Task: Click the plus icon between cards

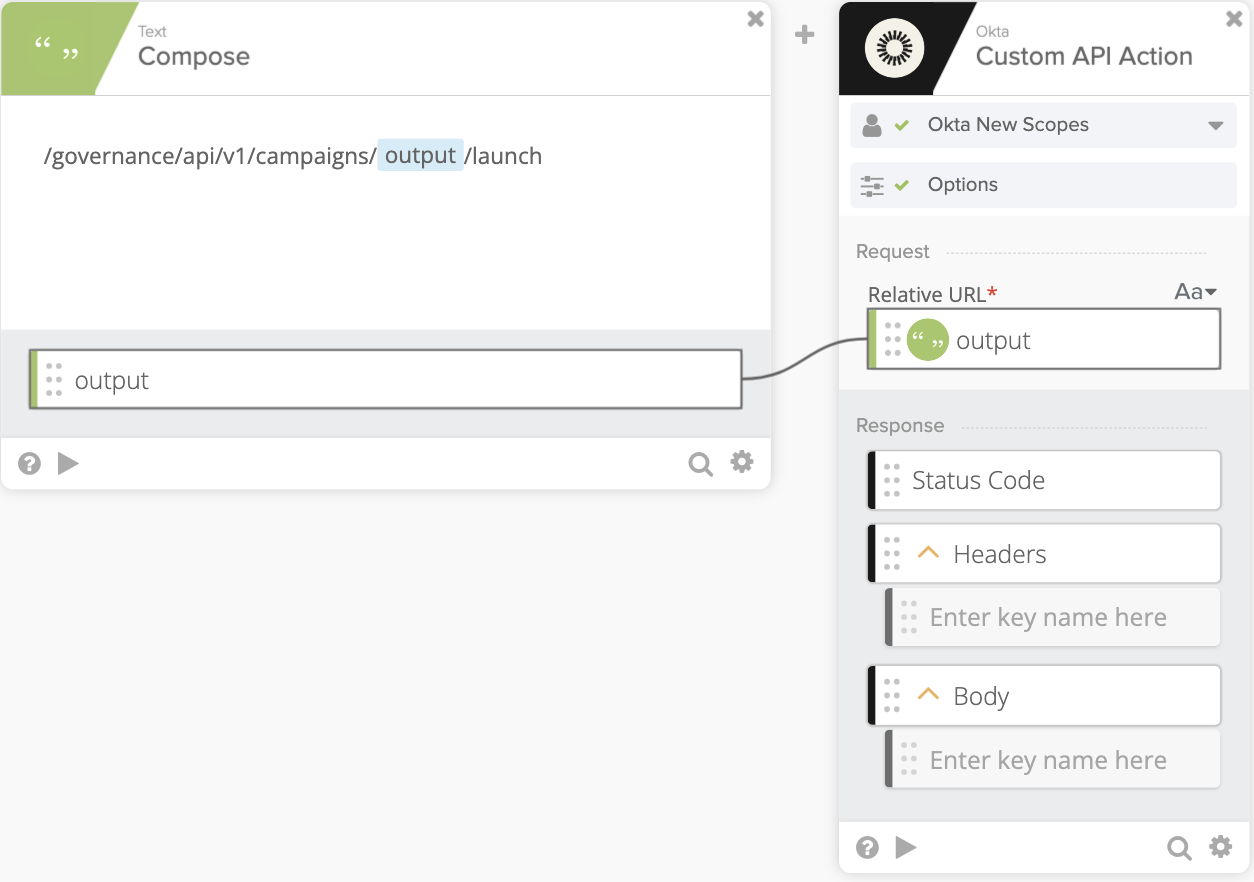Action: [804, 35]
